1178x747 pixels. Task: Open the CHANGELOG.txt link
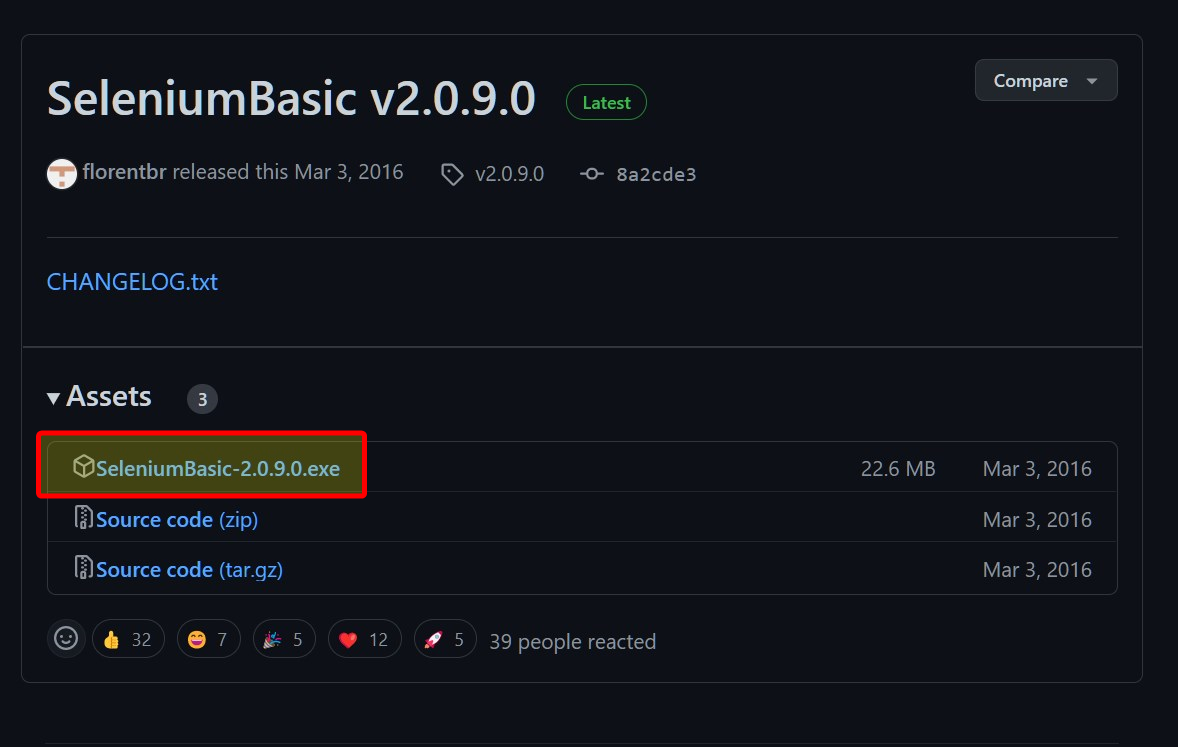(x=132, y=282)
